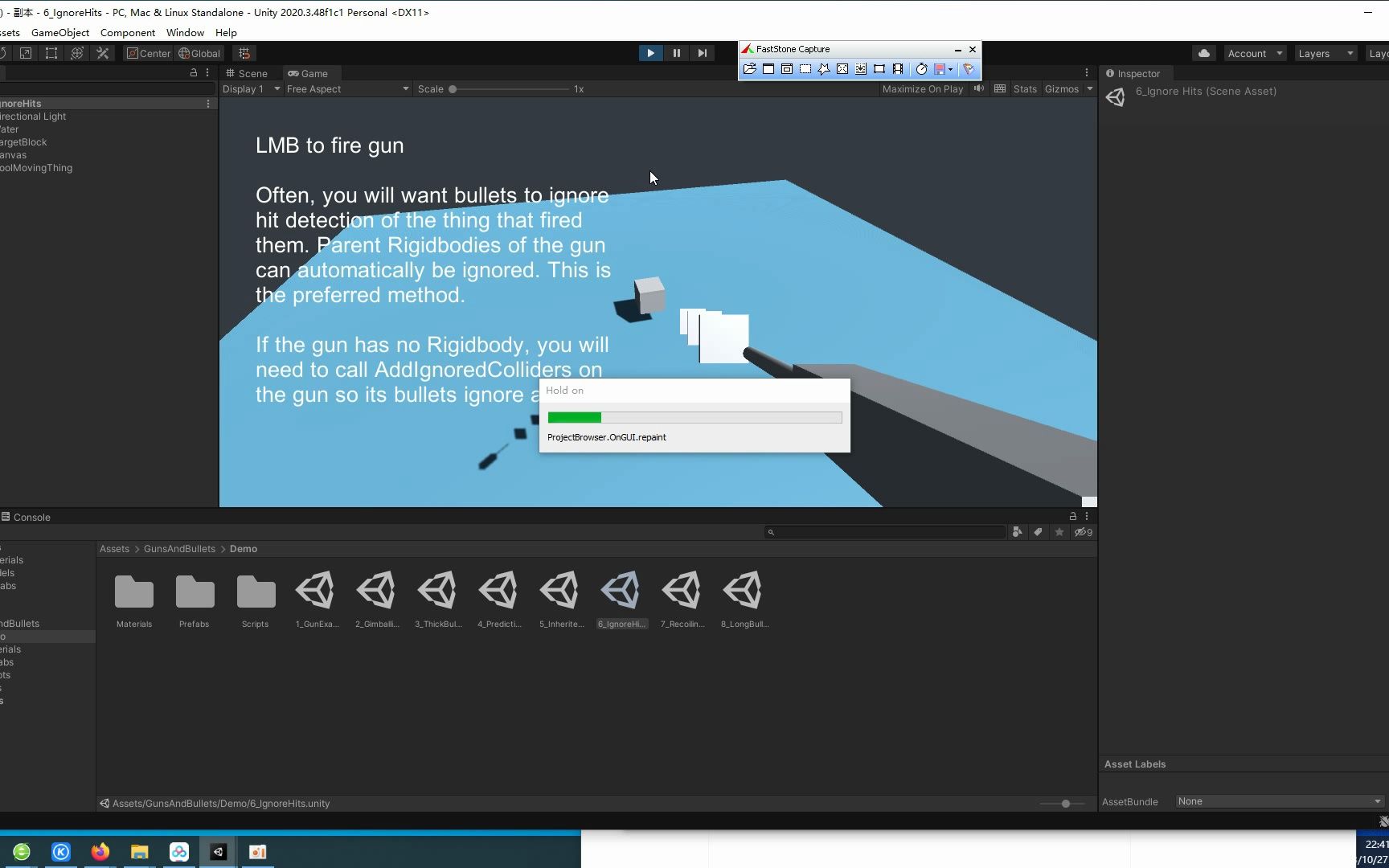Screen dimensions: 1389x868
Task: Toggle hidden console messages with eye icon
Action: (1084, 532)
